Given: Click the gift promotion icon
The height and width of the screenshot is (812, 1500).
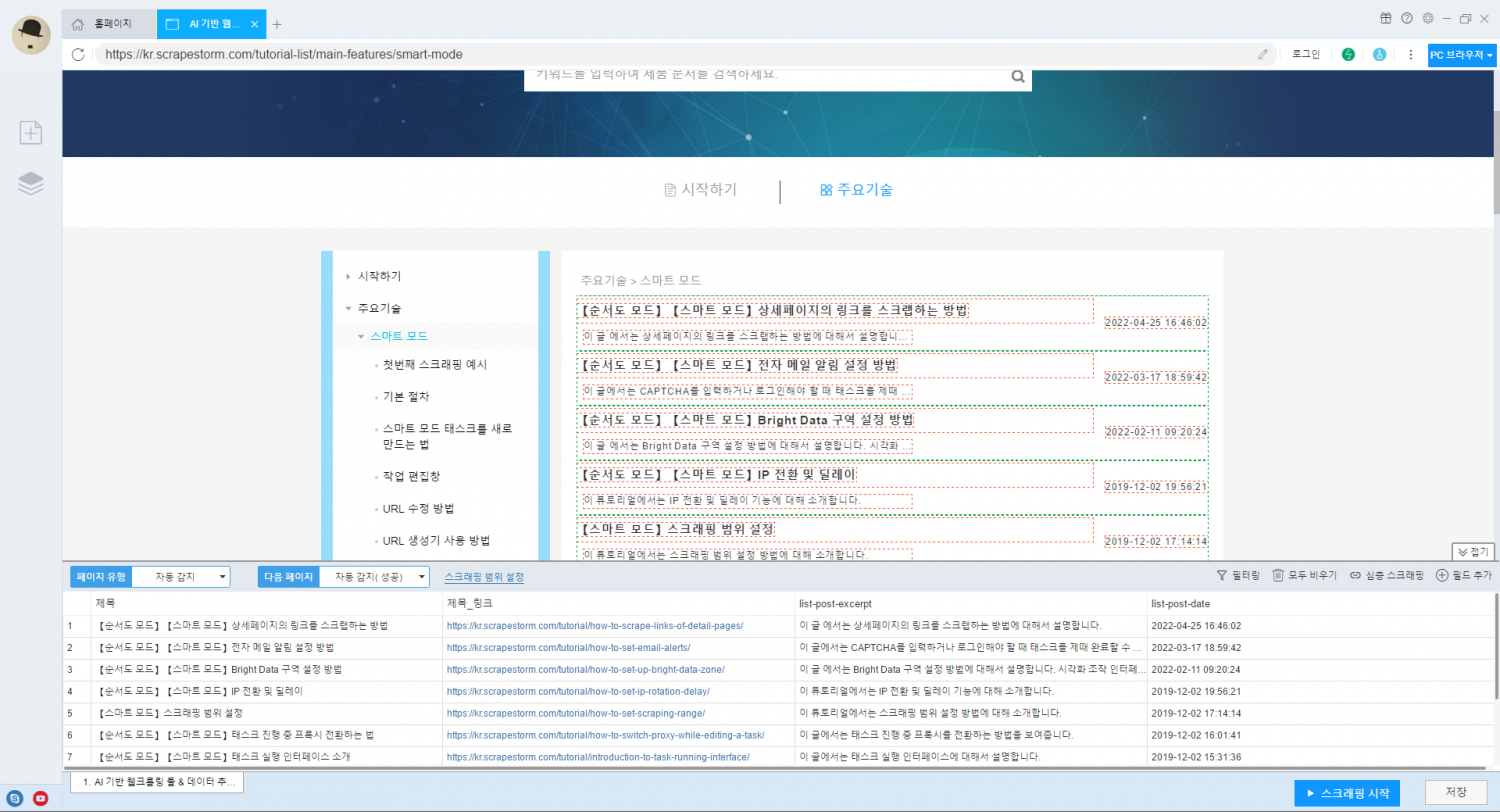Looking at the screenshot, I should pos(1385,17).
